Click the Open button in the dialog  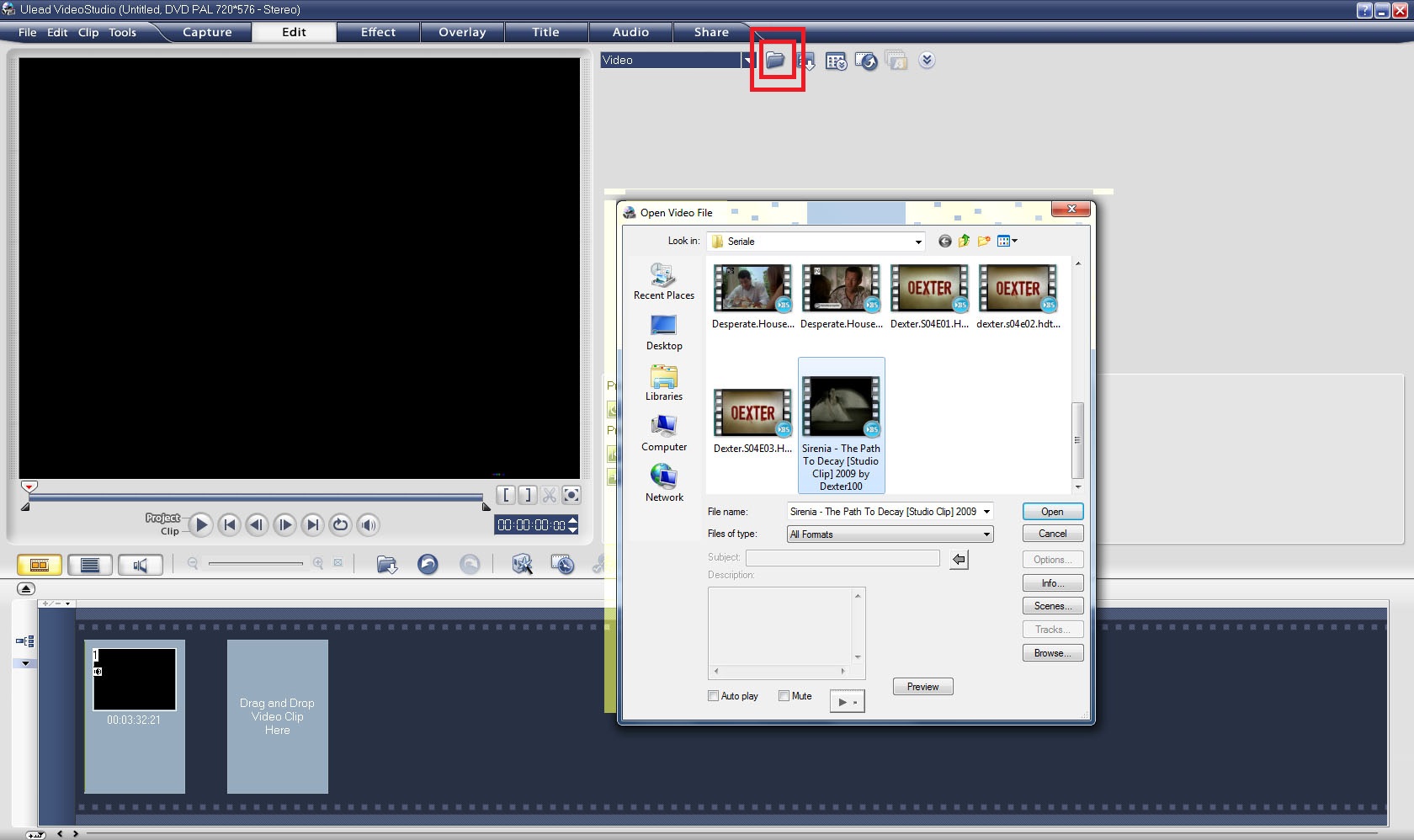[1052, 512]
